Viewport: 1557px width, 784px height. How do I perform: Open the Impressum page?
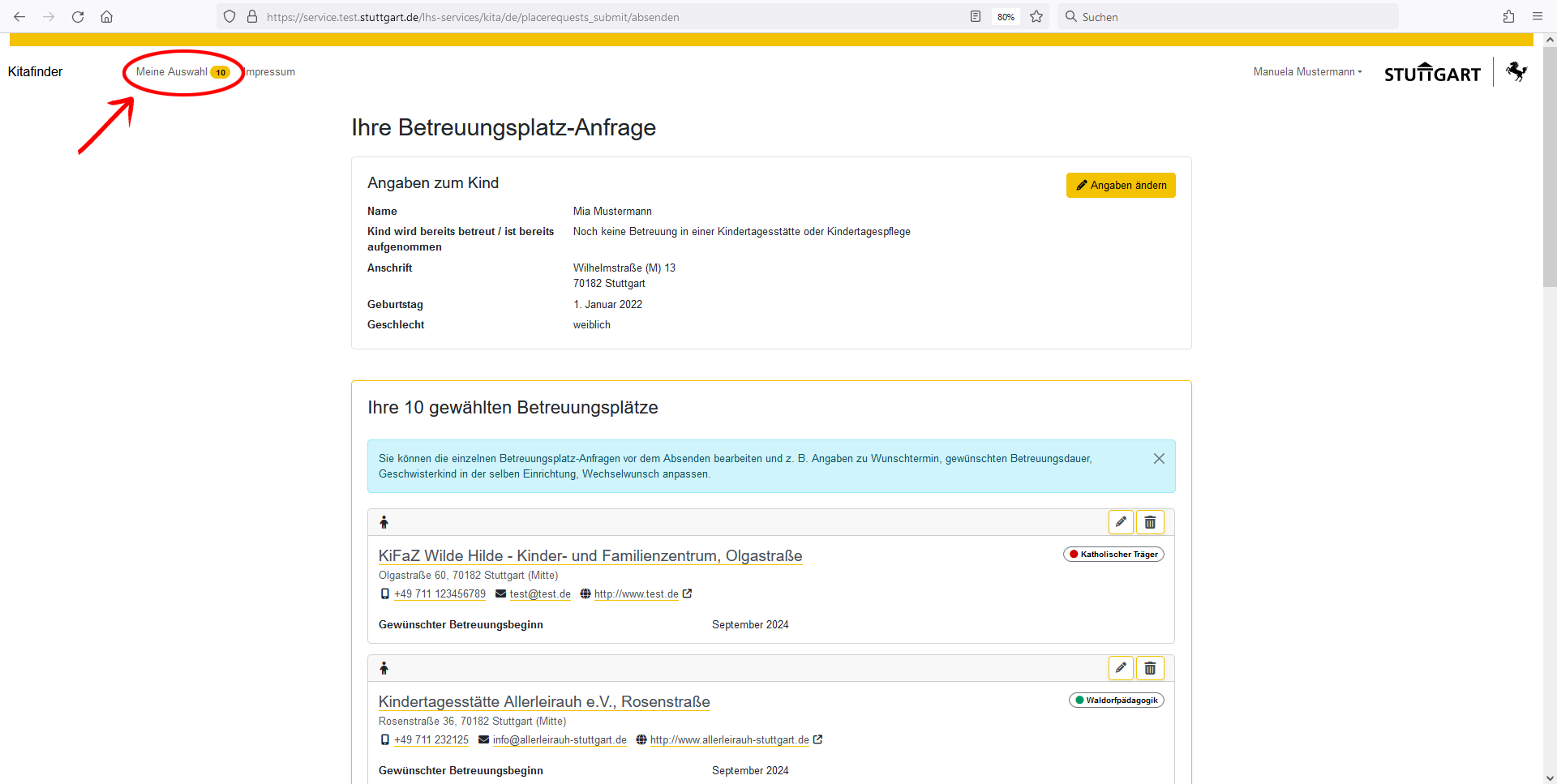pyautogui.click(x=271, y=72)
